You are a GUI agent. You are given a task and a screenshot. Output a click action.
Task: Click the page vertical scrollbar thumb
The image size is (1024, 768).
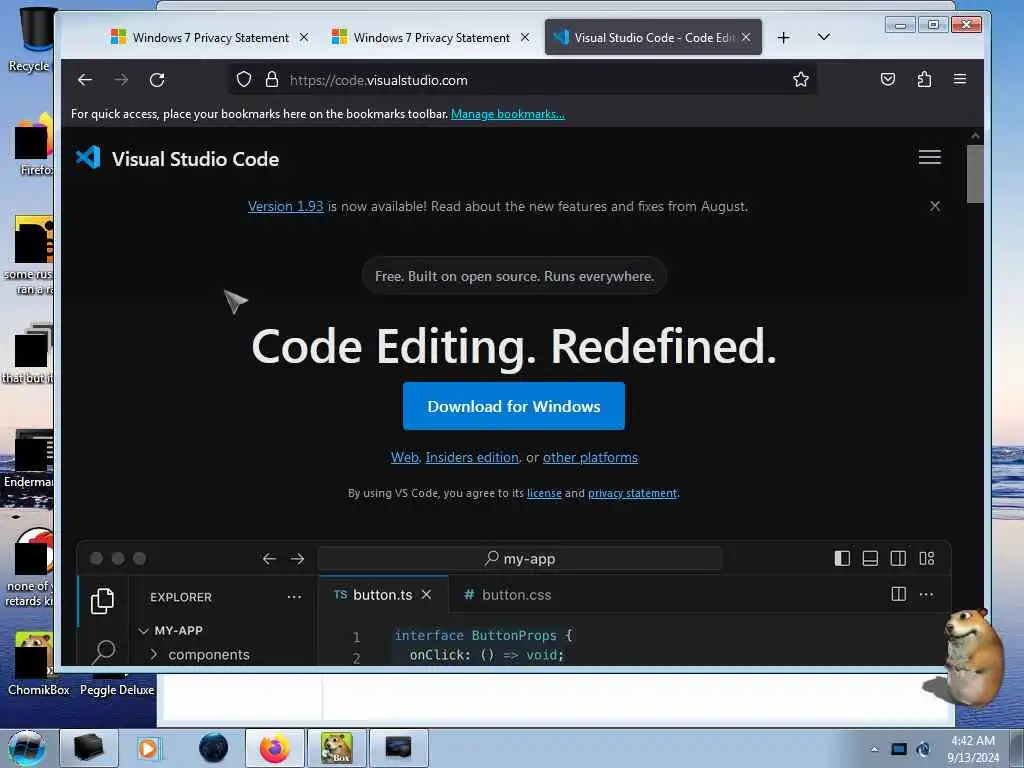pos(975,174)
